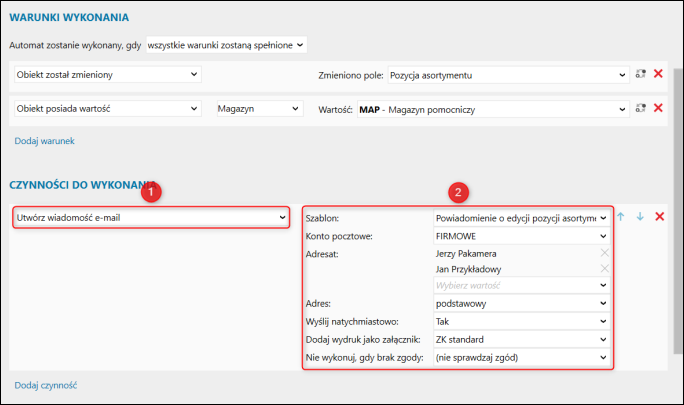Remove recipient Jerzy Pakamera
Viewport: 684px width, 405px height.
pyautogui.click(x=603, y=254)
